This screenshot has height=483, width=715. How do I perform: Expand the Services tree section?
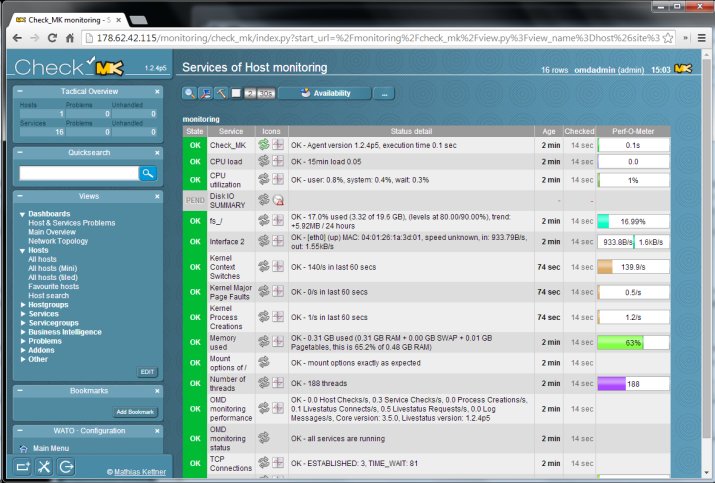pos(23,314)
